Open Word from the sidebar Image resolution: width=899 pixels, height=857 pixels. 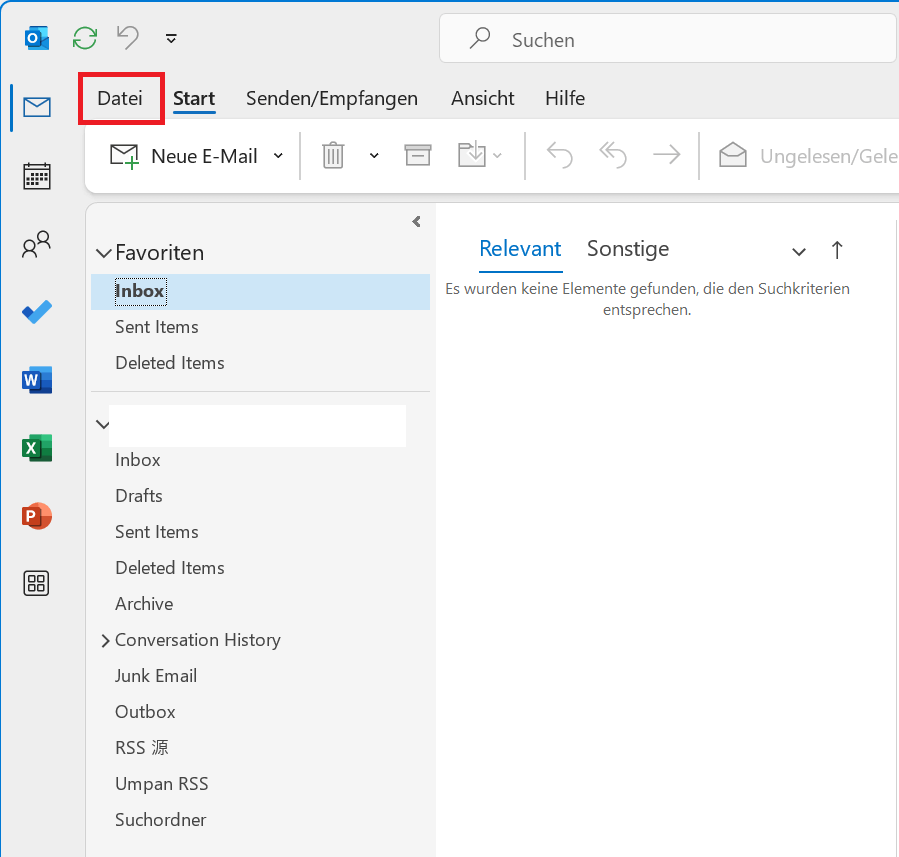(x=37, y=380)
